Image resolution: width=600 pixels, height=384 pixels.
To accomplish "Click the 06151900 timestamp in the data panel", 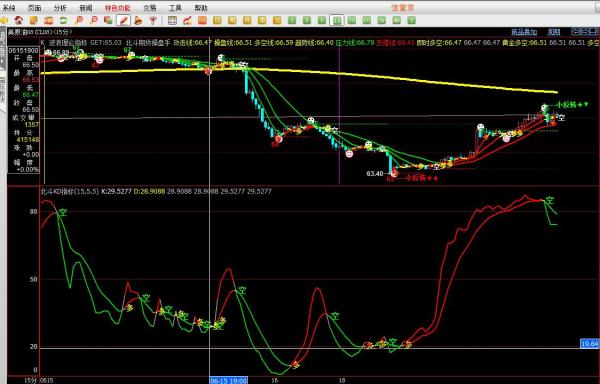I will pyautogui.click(x=23, y=50).
